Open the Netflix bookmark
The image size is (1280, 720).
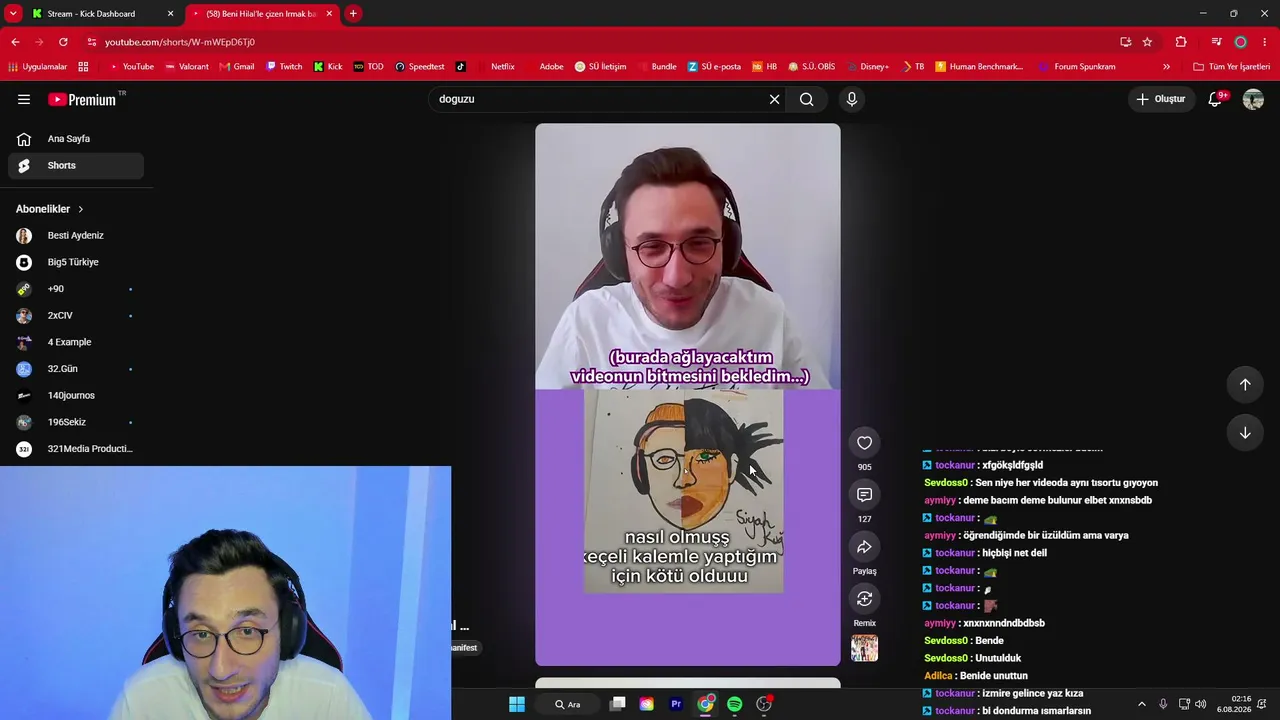click(496, 67)
